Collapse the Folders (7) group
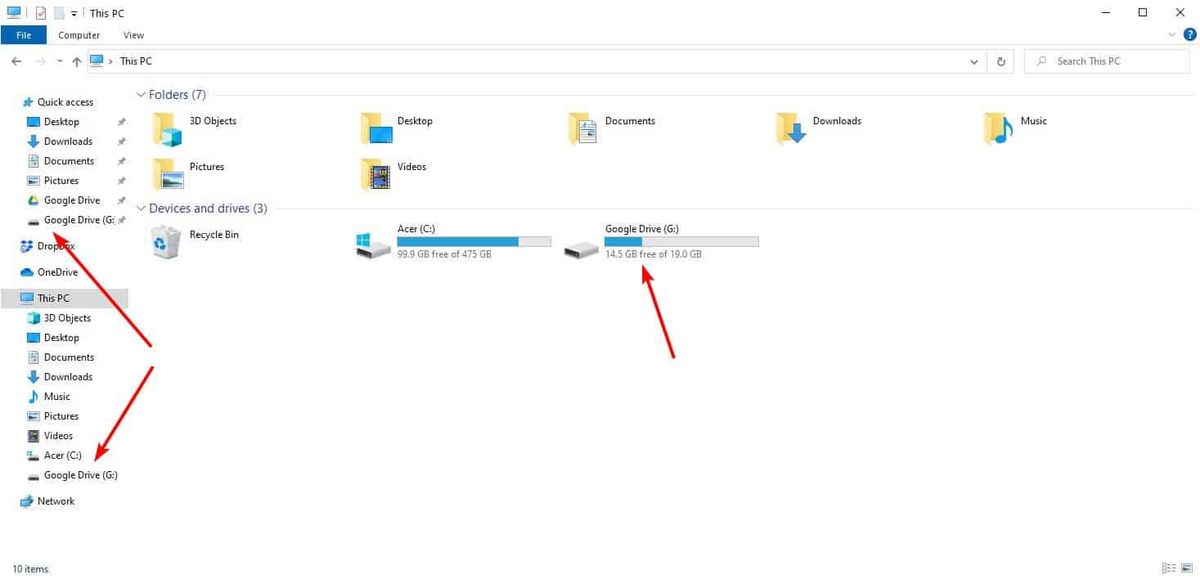Image resolution: width=1200 pixels, height=579 pixels. coord(140,94)
